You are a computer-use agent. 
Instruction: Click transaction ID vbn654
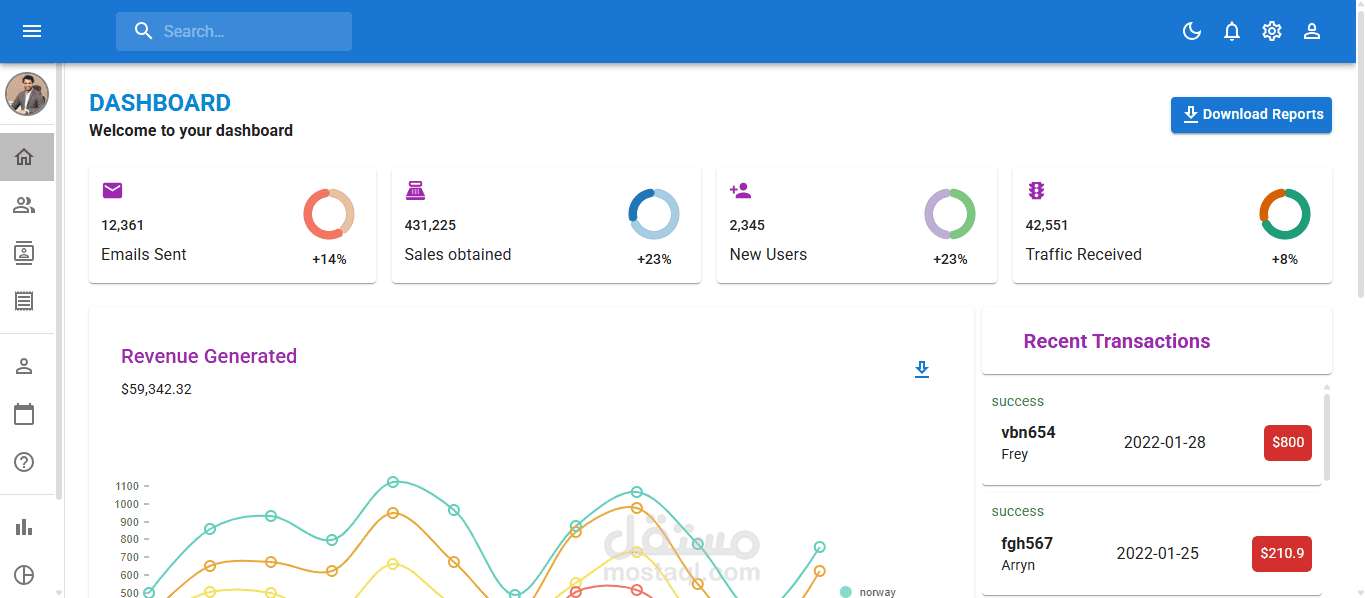point(1028,433)
